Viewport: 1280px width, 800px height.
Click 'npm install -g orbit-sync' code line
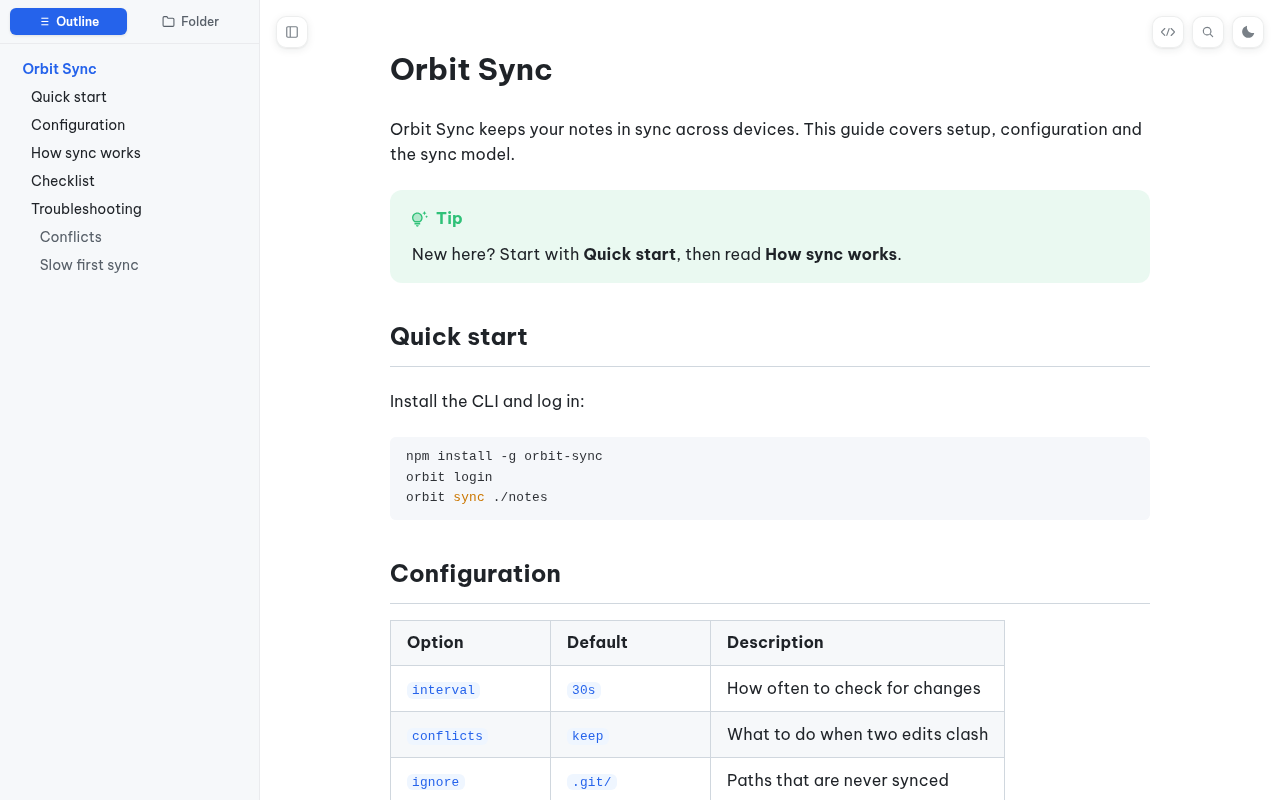(504, 456)
